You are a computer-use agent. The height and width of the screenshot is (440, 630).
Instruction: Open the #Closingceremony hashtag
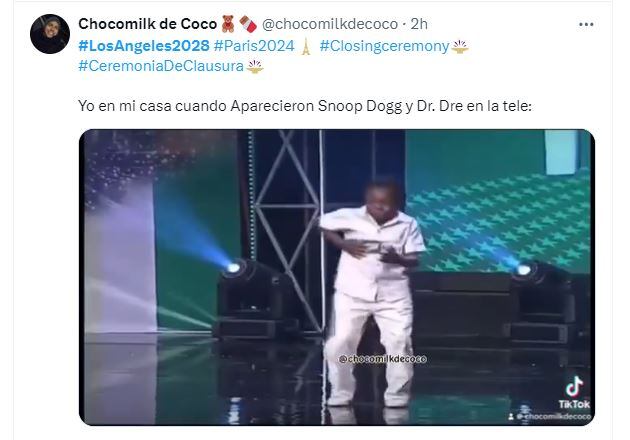point(384,46)
